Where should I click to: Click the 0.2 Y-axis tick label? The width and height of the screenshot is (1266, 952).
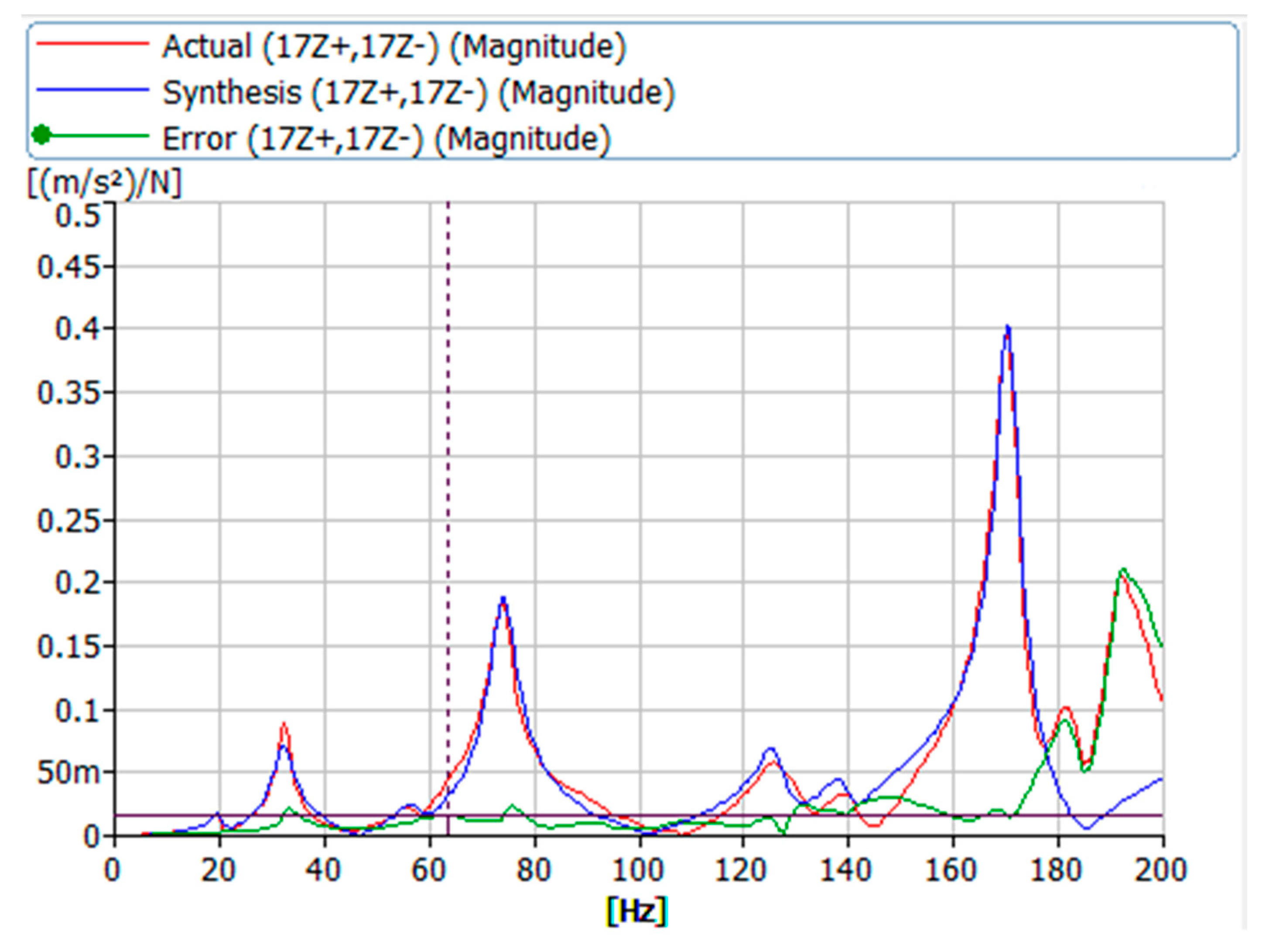click(78, 583)
